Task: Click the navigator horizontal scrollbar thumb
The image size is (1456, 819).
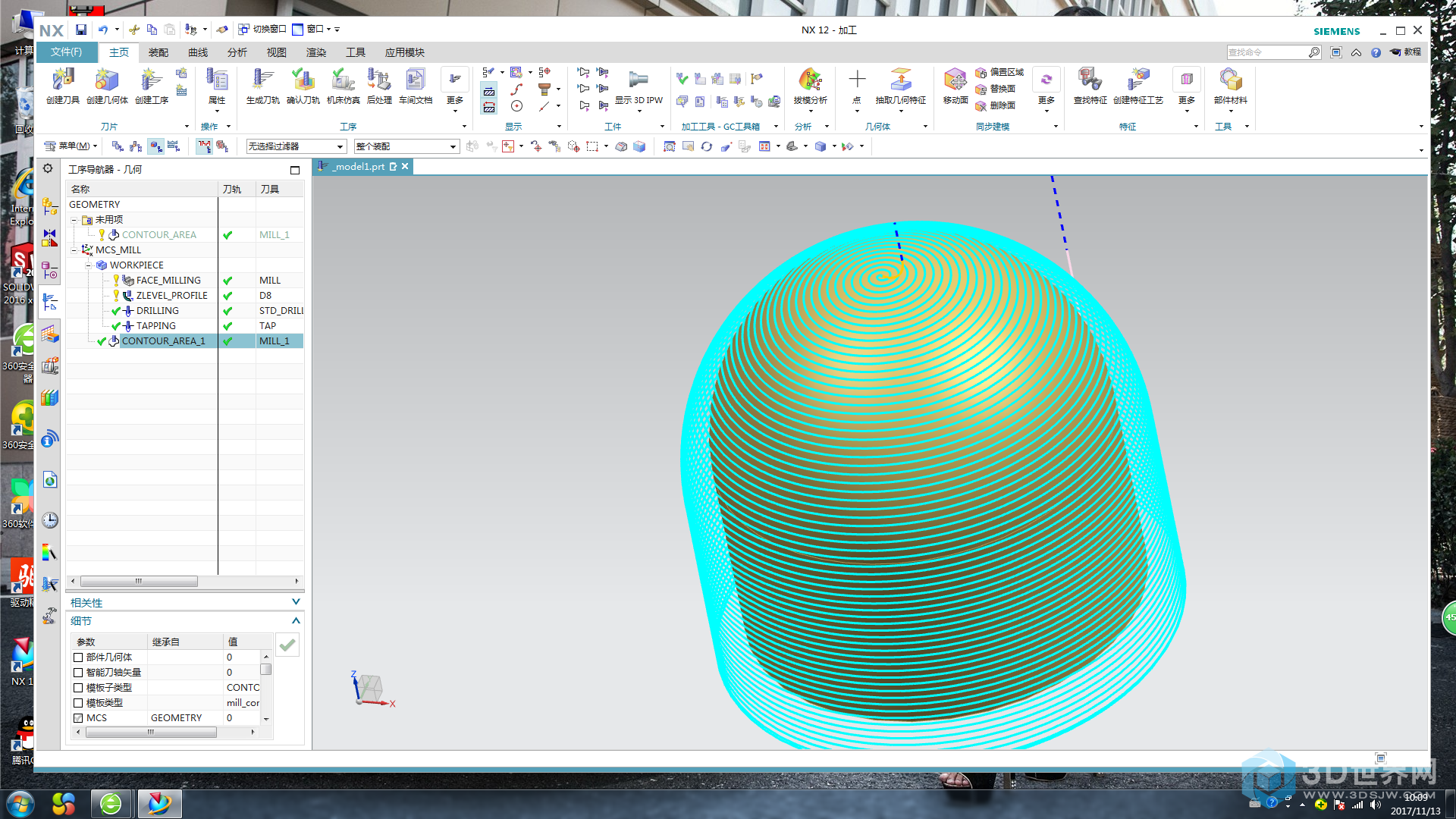Action: [x=139, y=582]
